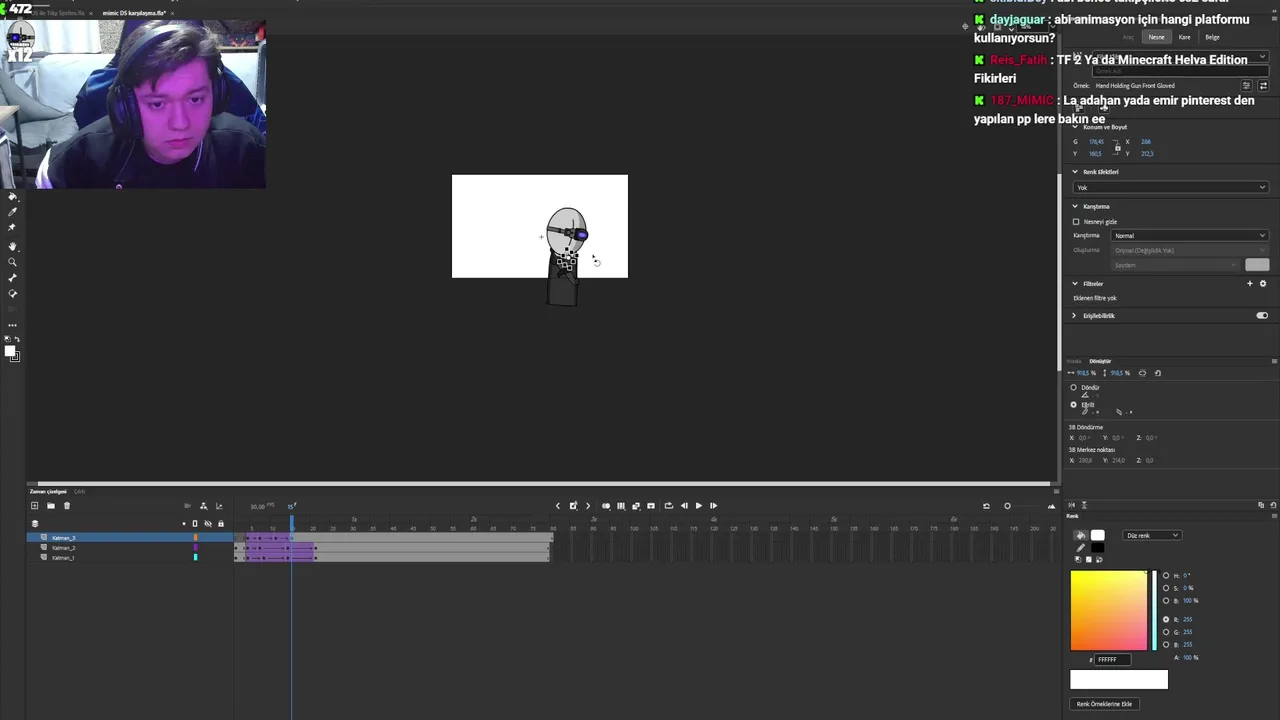Click the FFFFFF hex color field
1280x720 pixels.
click(1112, 660)
